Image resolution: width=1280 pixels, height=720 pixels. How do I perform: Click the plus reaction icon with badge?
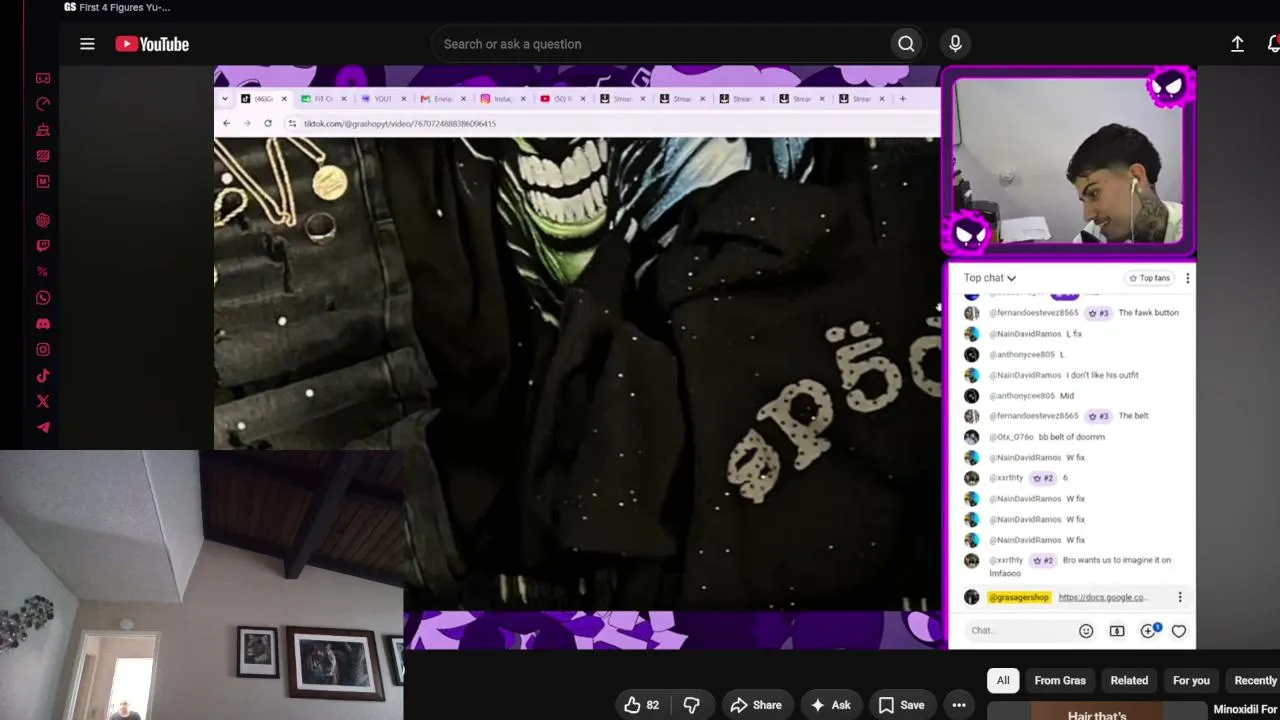tap(1149, 630)
